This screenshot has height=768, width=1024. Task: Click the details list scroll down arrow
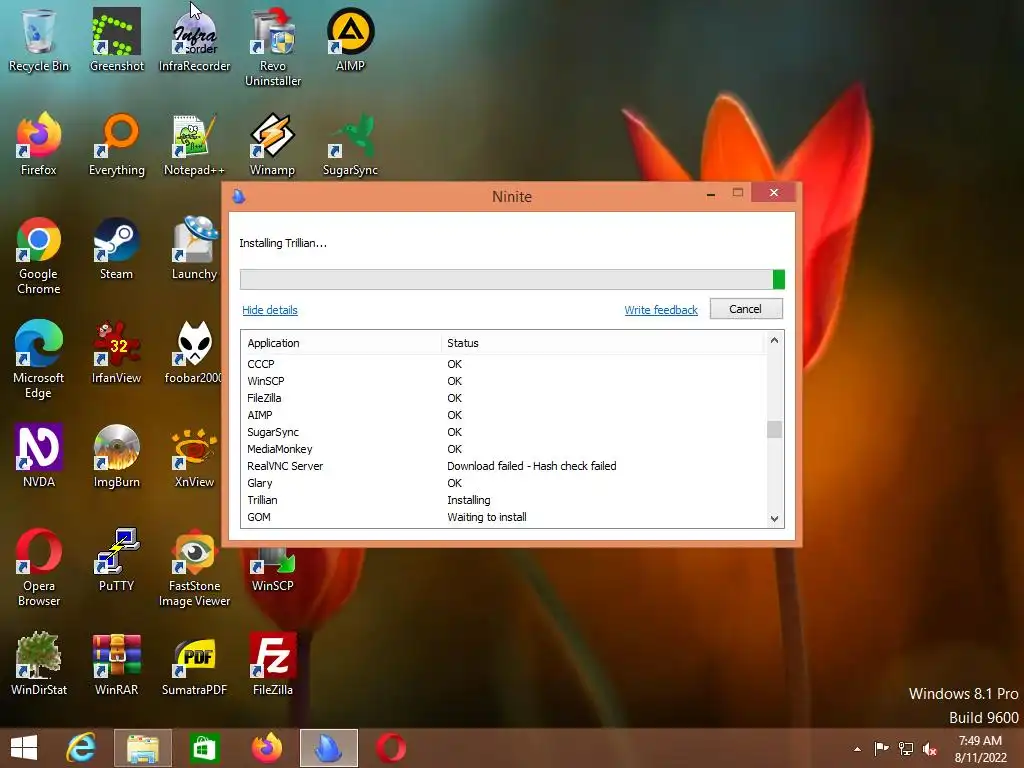(775, 519)
